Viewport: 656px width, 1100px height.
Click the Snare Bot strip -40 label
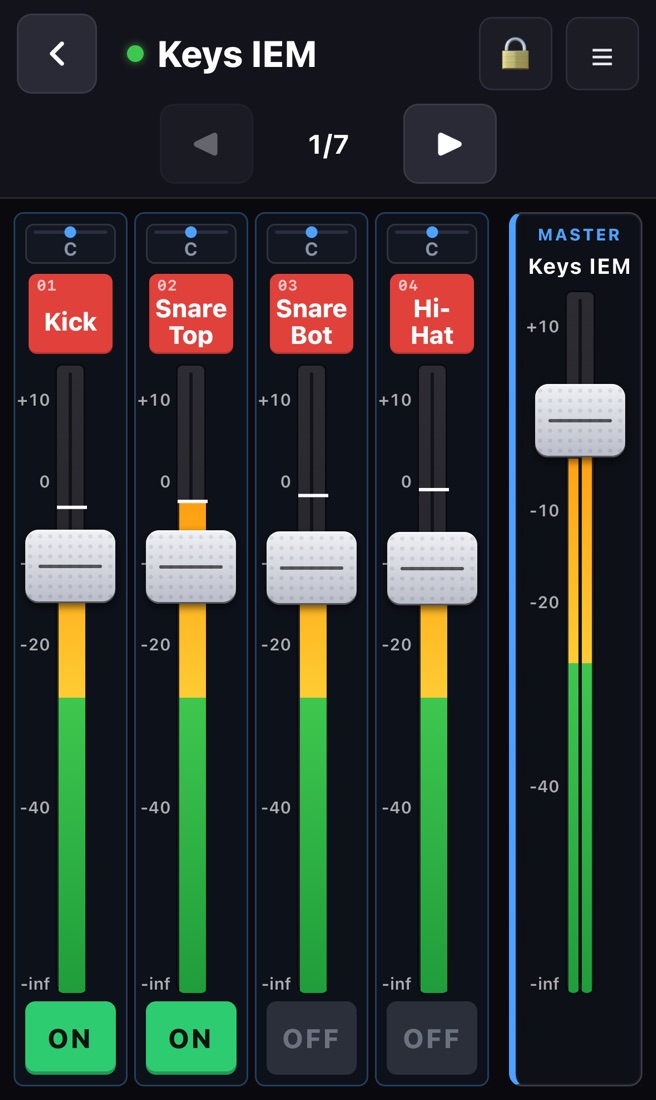[x=276, y=807]
